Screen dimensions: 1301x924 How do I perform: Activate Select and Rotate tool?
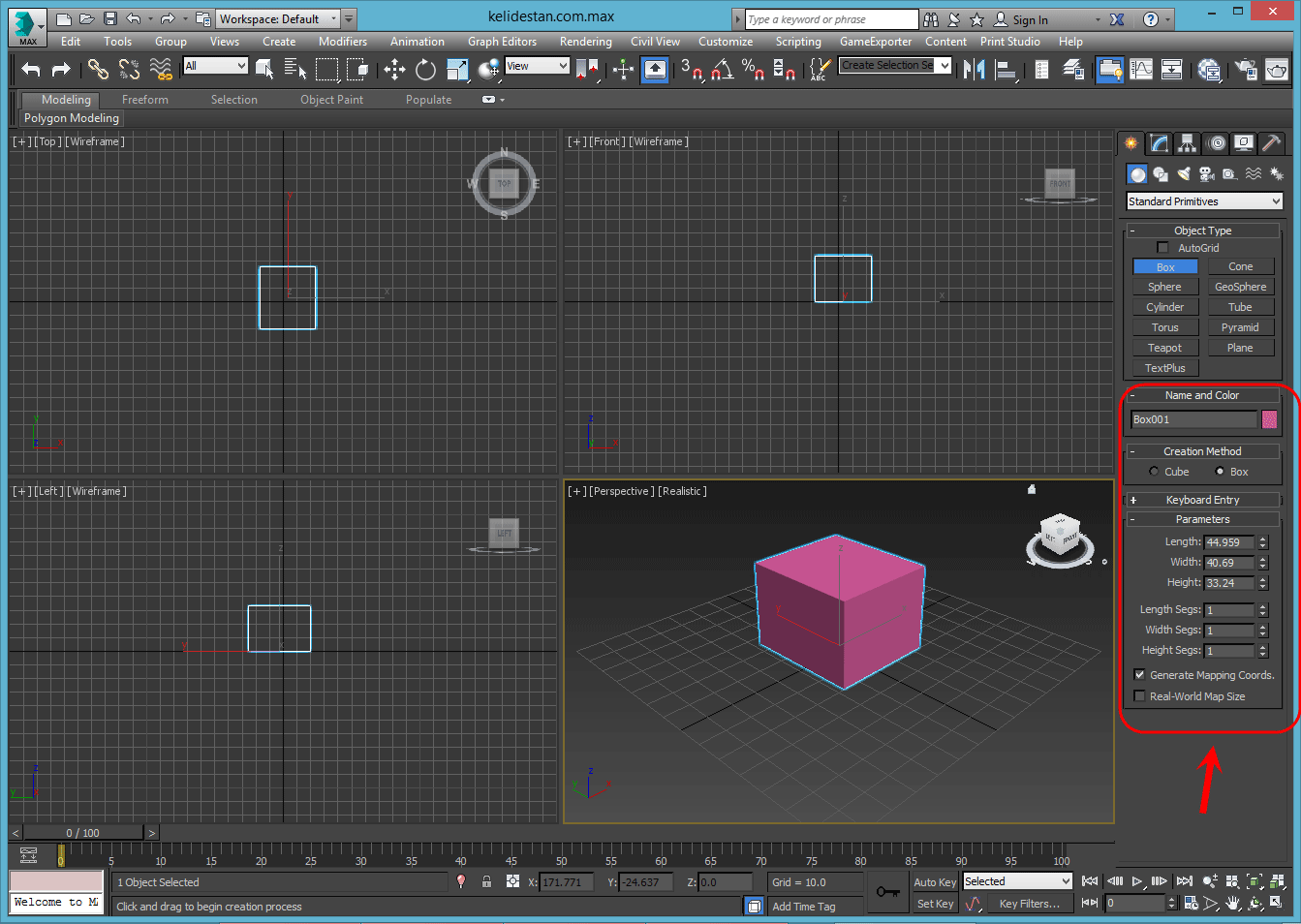425,69
